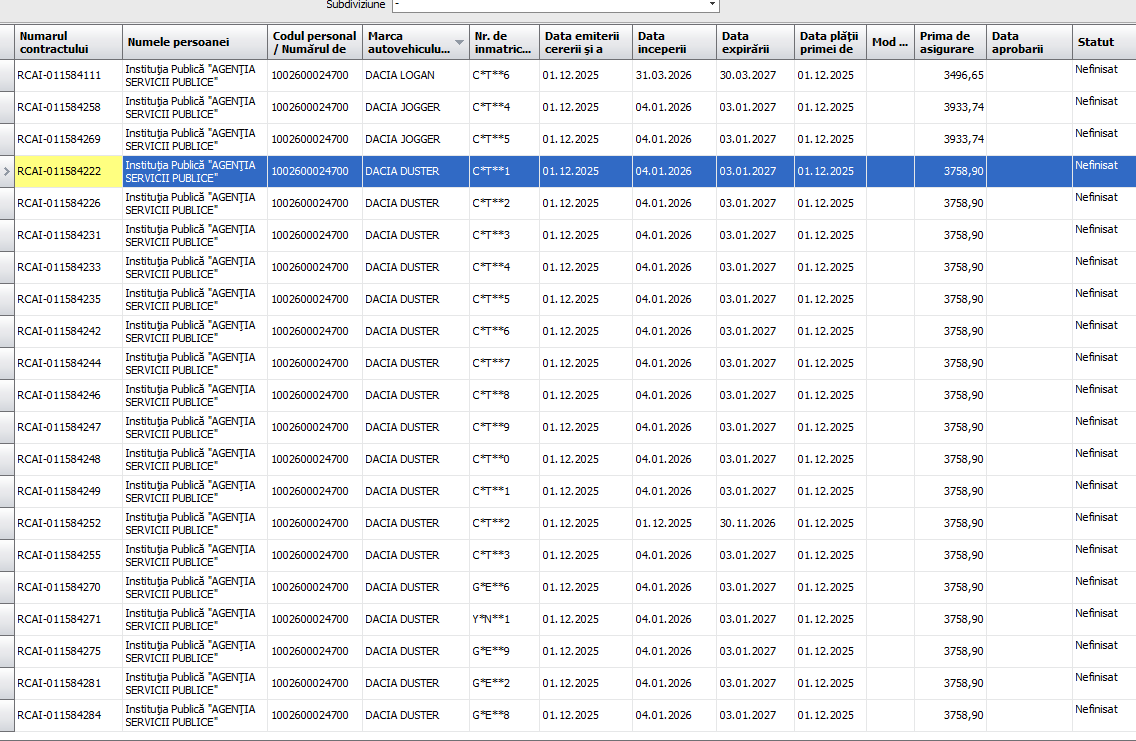Select contract RCAI-011584284 in the last row
This screenshot has width=1136, height=741.
coord(59,715)
